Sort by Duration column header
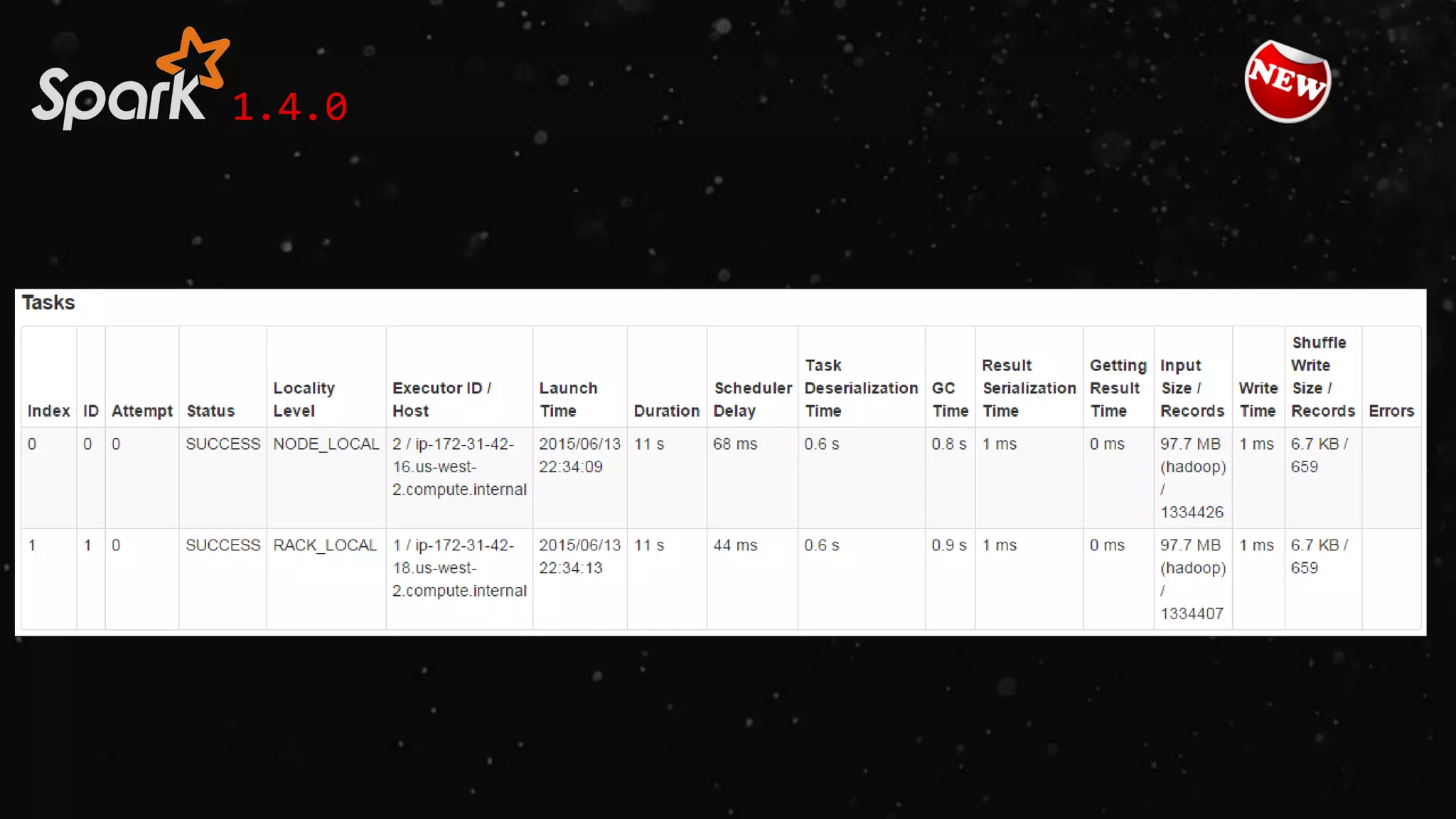1456x819 pixels. click(666, 411)
